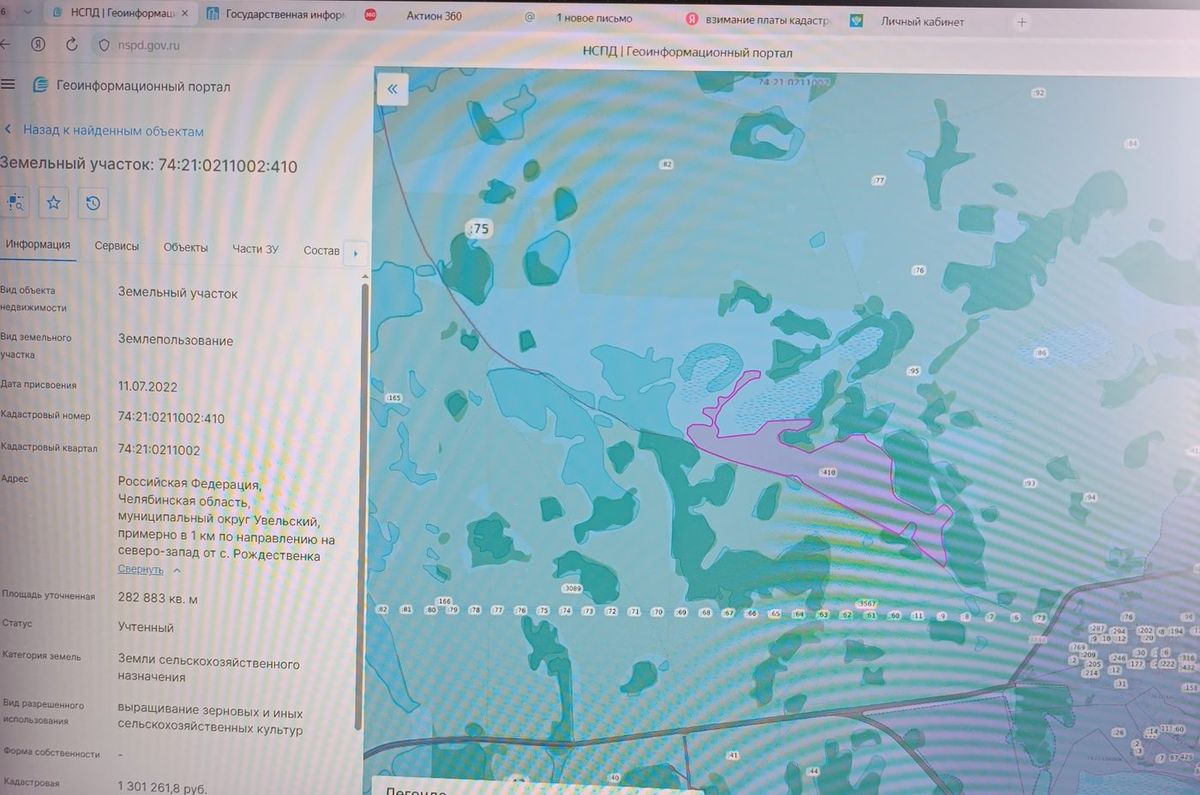Click the info panel vertical scrollbar
This screenshot has height=795, width=1200.
pos(363,508)
